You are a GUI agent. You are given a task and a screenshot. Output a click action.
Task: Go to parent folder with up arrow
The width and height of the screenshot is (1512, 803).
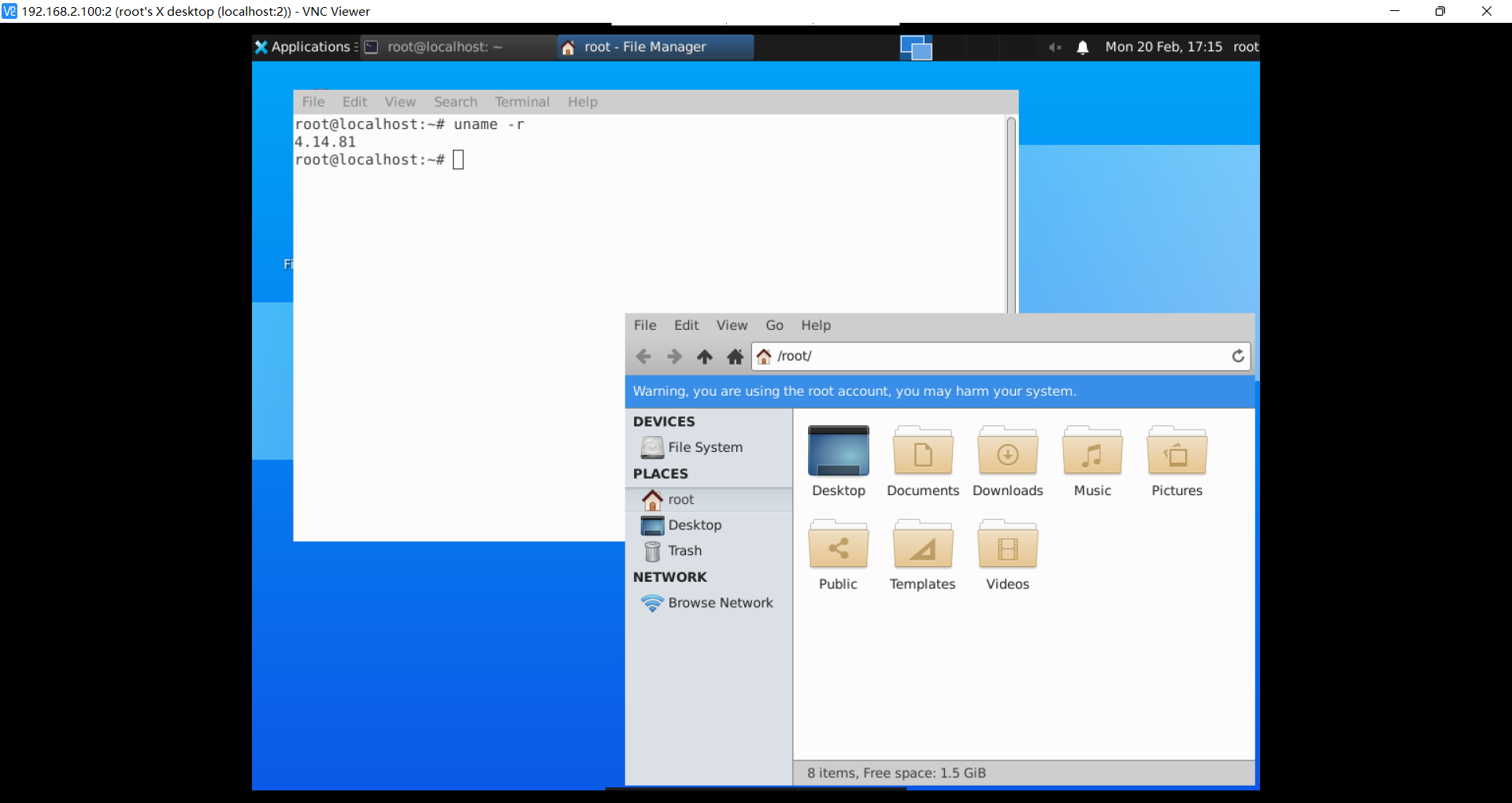[x=705, y=357]
